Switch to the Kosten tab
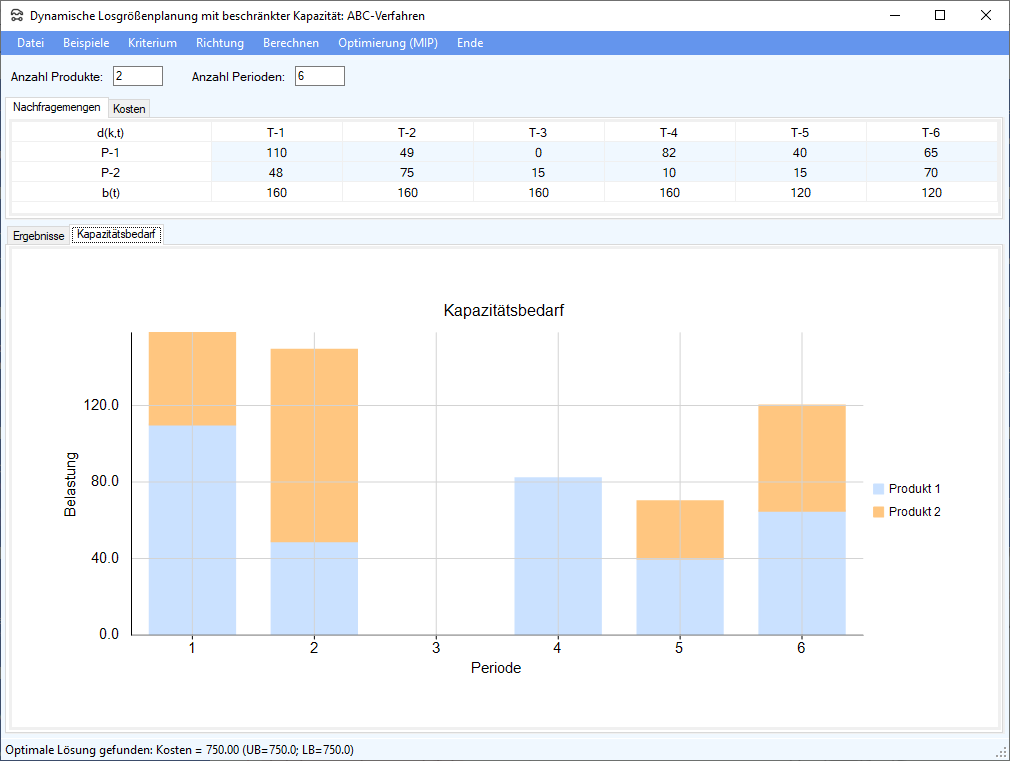This screenshot has width=1010, height=761. [x=129, y=108]
